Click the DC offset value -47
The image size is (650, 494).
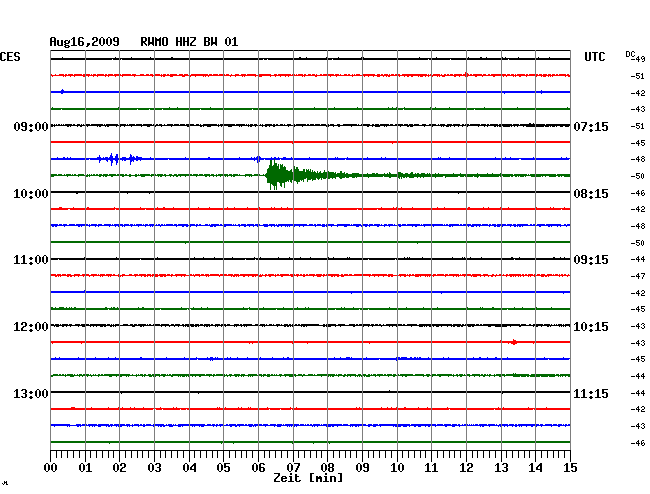pyautogui.click(x=638, y=276)
